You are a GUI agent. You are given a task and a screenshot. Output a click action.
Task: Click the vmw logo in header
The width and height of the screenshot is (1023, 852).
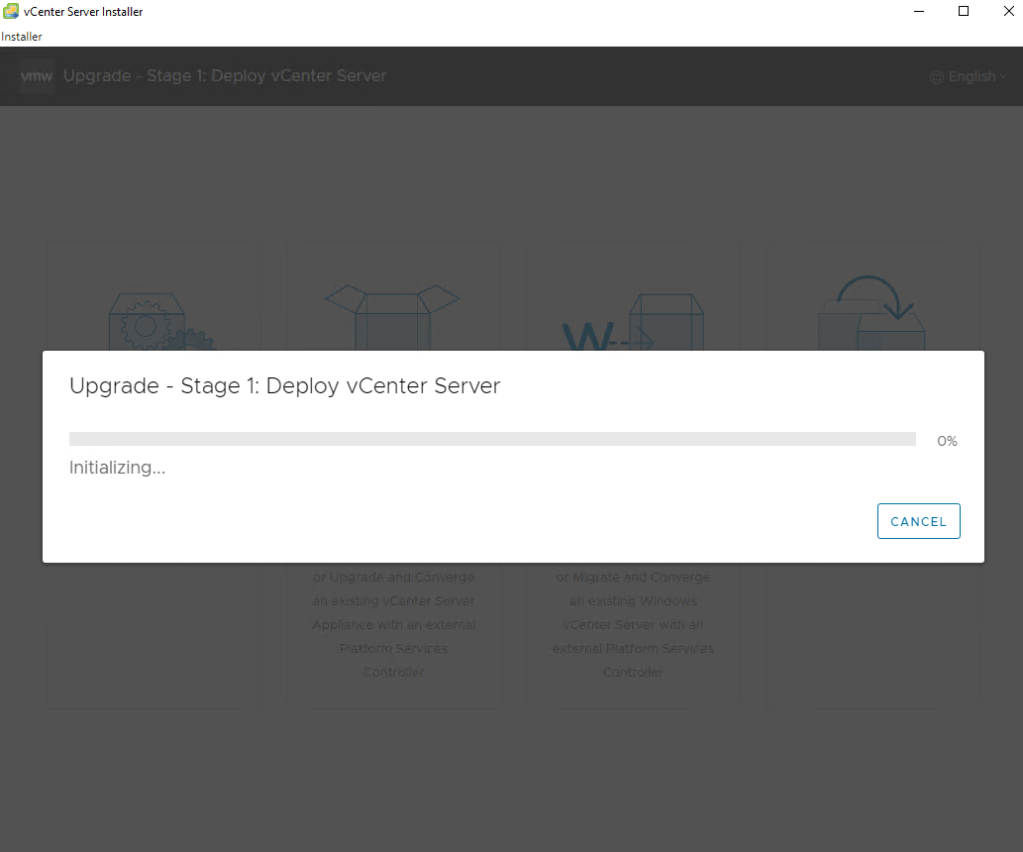tap(37, 77)
